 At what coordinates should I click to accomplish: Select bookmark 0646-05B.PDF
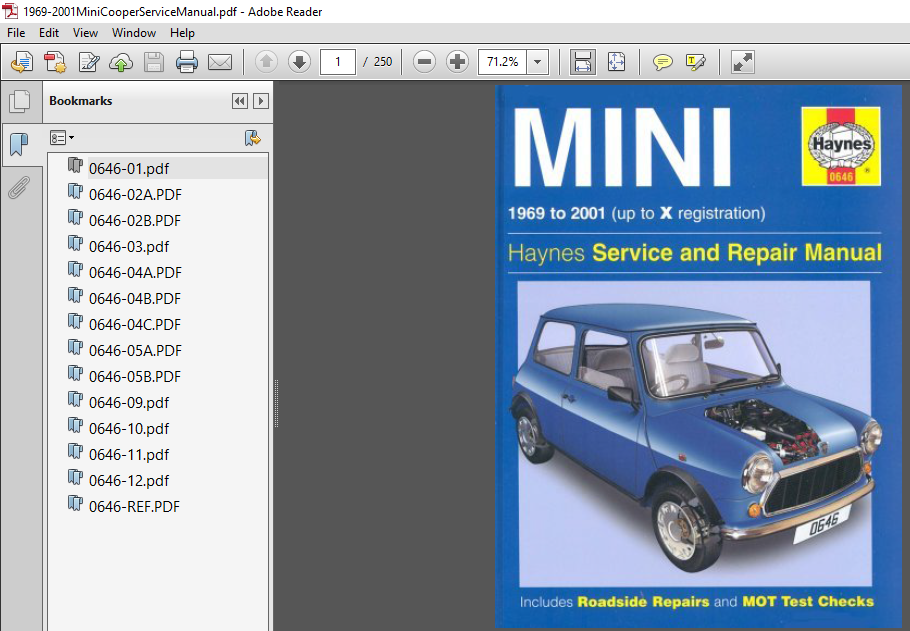click(135, 377)
